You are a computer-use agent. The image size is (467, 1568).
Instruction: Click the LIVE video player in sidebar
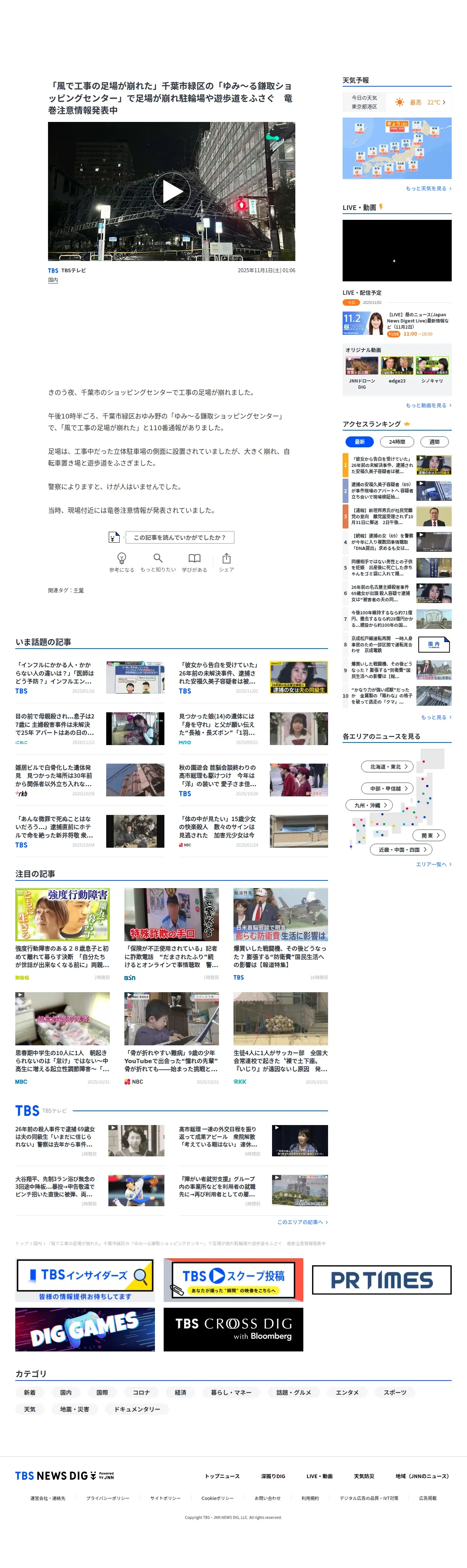[x=397, y=250]
